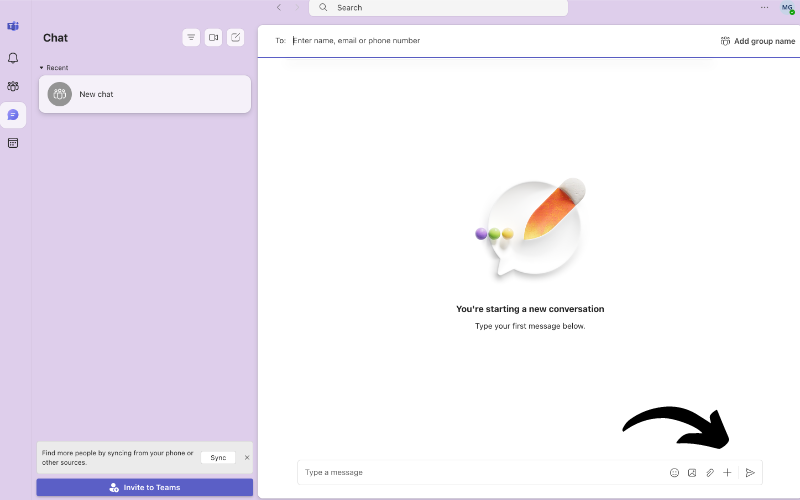Click the compose new chat icon
Screen dimensions: 800x500
click(235, 37)
